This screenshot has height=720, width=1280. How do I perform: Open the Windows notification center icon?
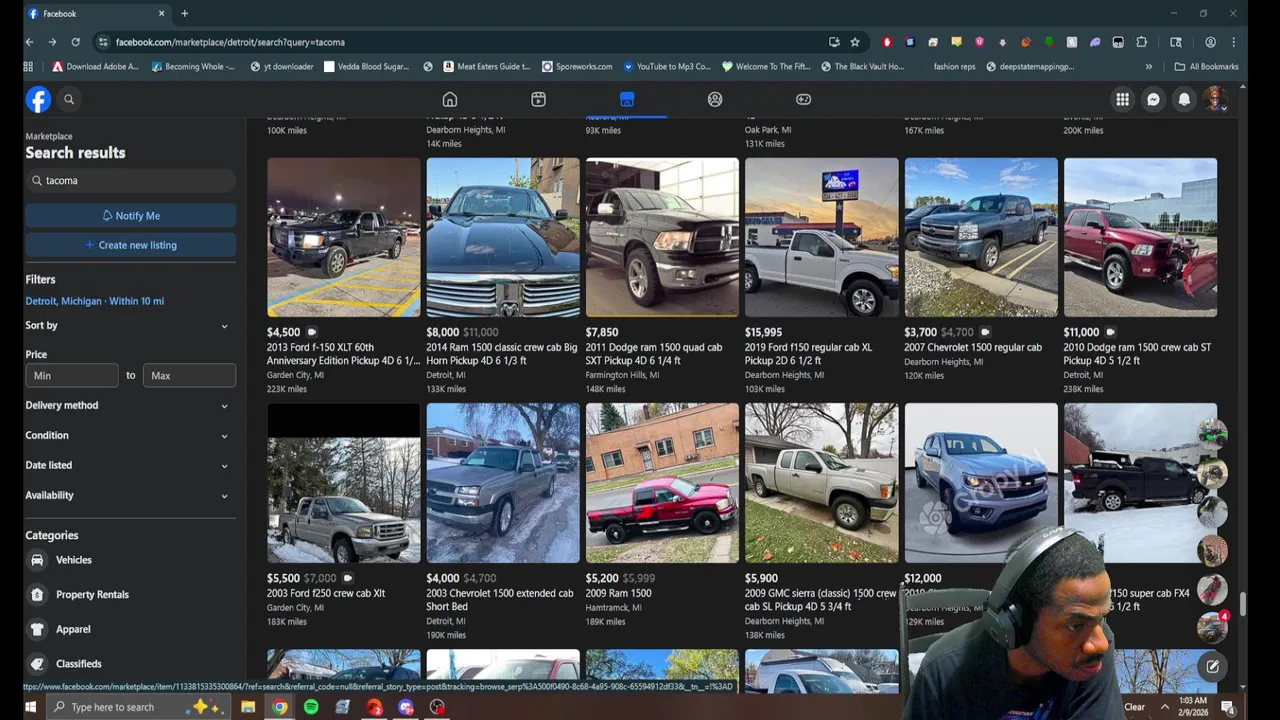pyautogui.click(x=1227, y=707)
